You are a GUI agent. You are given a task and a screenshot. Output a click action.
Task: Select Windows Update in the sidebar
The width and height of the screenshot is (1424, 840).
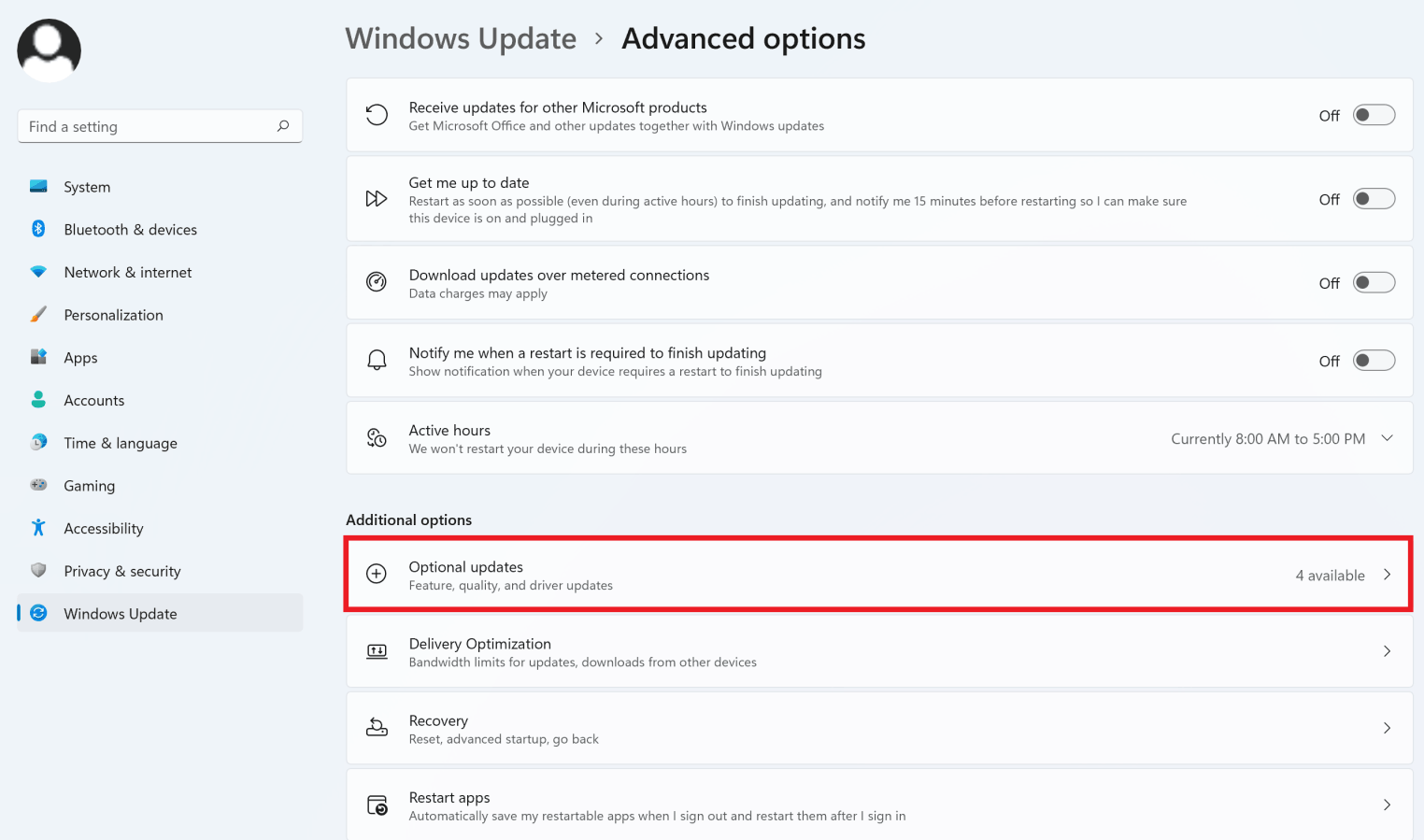[121, 613]
